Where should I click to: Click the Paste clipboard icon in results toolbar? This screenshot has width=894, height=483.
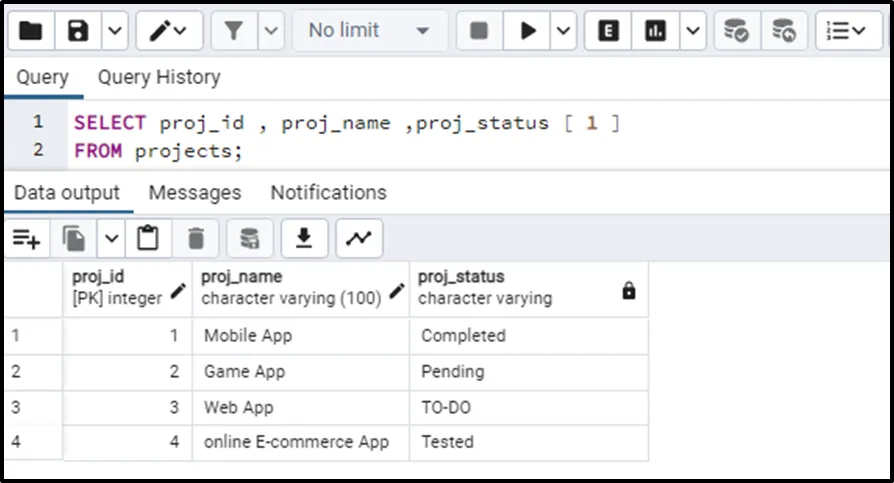[x=148, y=238]
